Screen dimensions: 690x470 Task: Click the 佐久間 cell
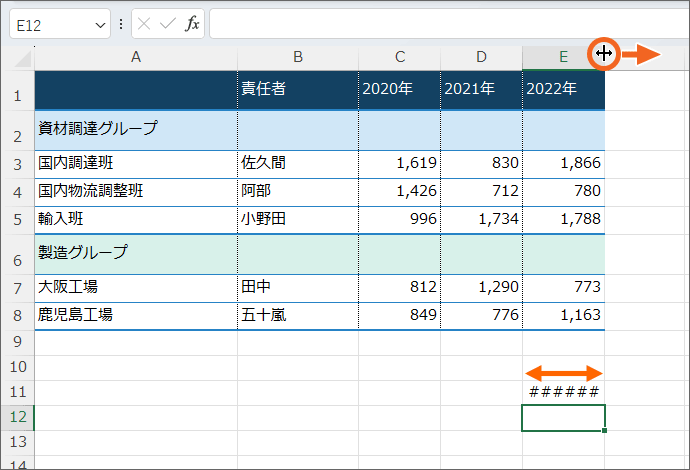[x=298, y=165]
